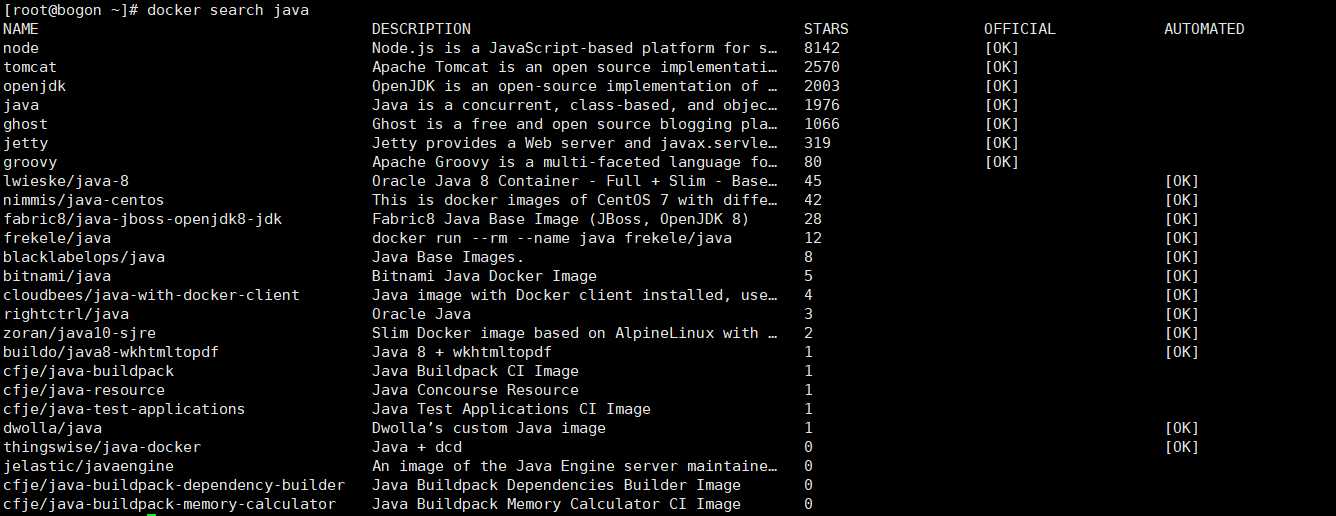Select the 'ghost' image name
Screen dimensions: 1336x516
(25, 124)
